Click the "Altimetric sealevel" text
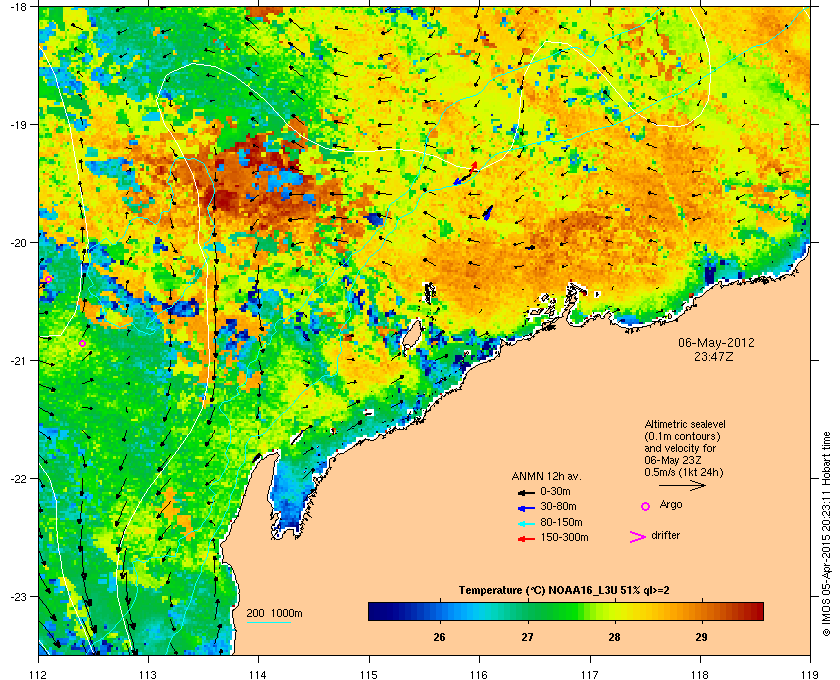The width and height of the screenshot is (840, 680). point(685,424)
